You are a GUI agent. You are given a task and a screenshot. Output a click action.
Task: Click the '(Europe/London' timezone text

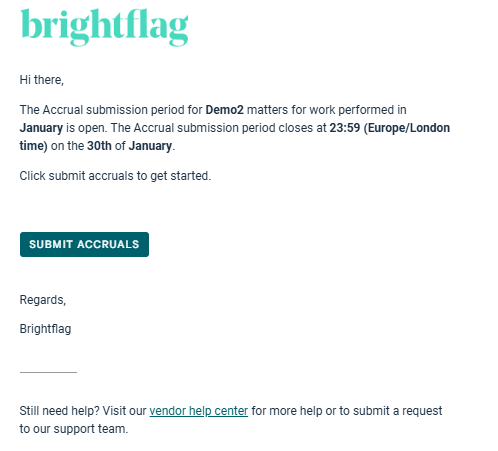[407, 128]
